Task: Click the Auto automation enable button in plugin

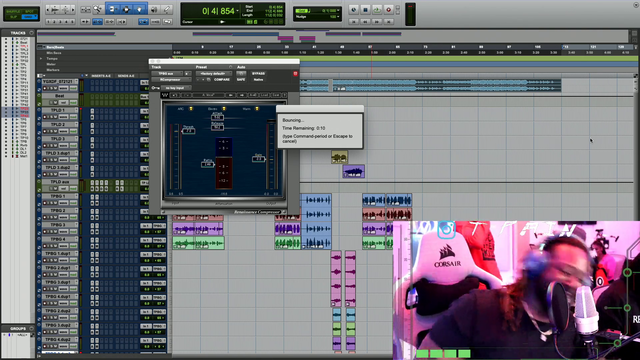Action: (x=241, y=73)
